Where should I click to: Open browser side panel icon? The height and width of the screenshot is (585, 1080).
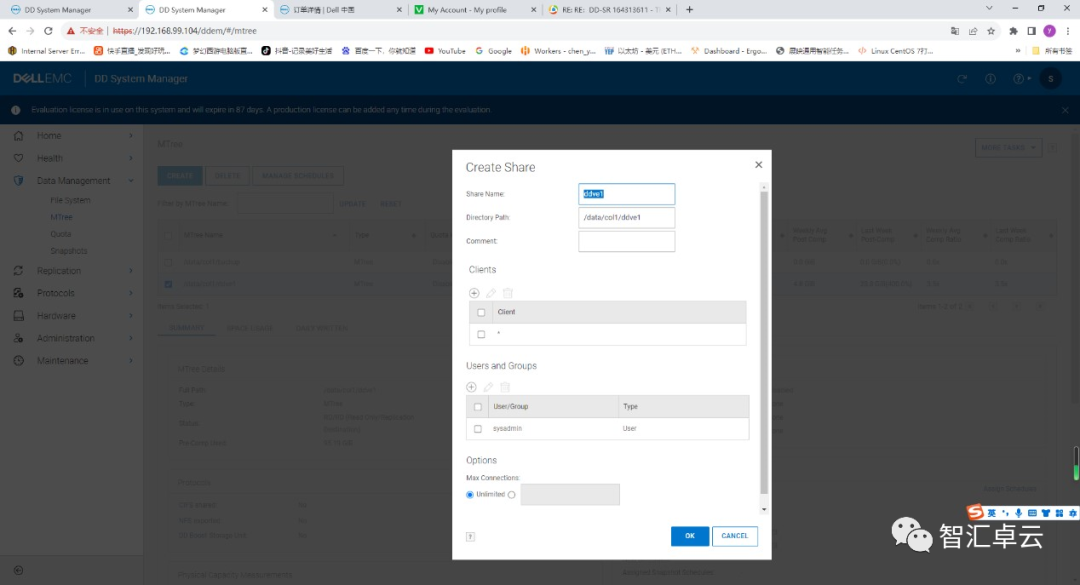(x=1031, y=31)
